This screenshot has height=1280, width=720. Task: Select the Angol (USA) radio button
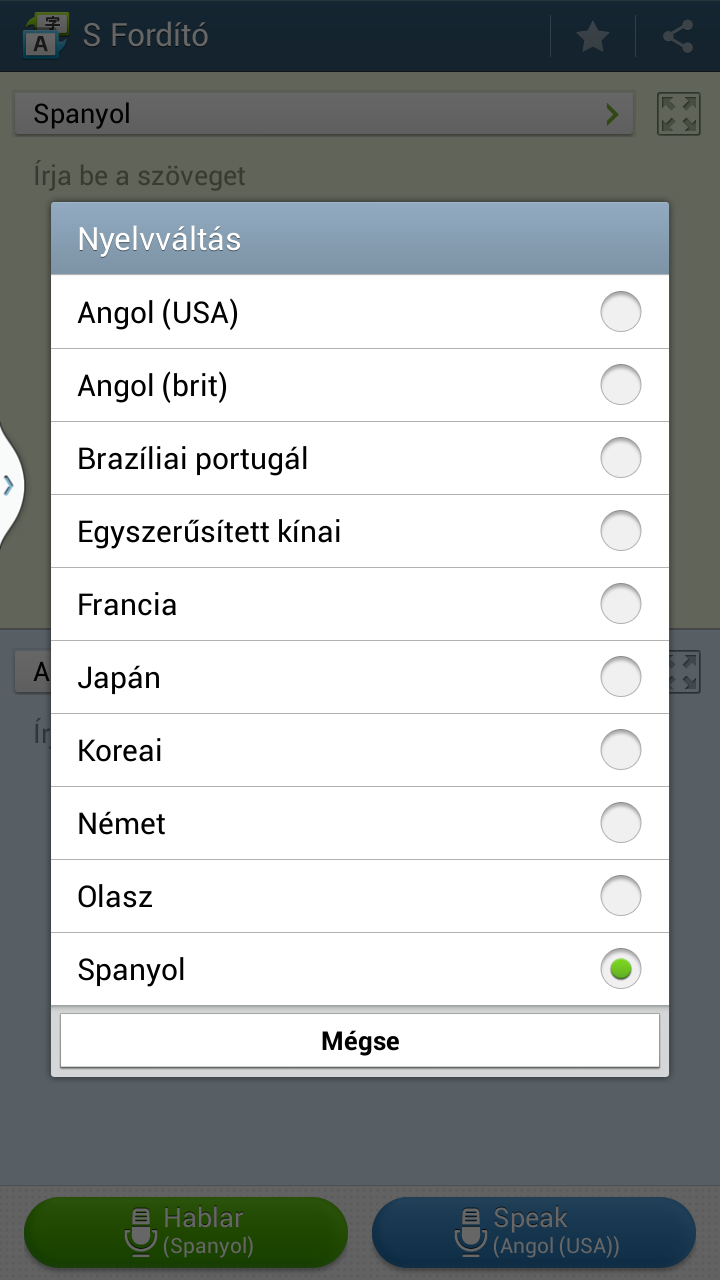(620, 313)
